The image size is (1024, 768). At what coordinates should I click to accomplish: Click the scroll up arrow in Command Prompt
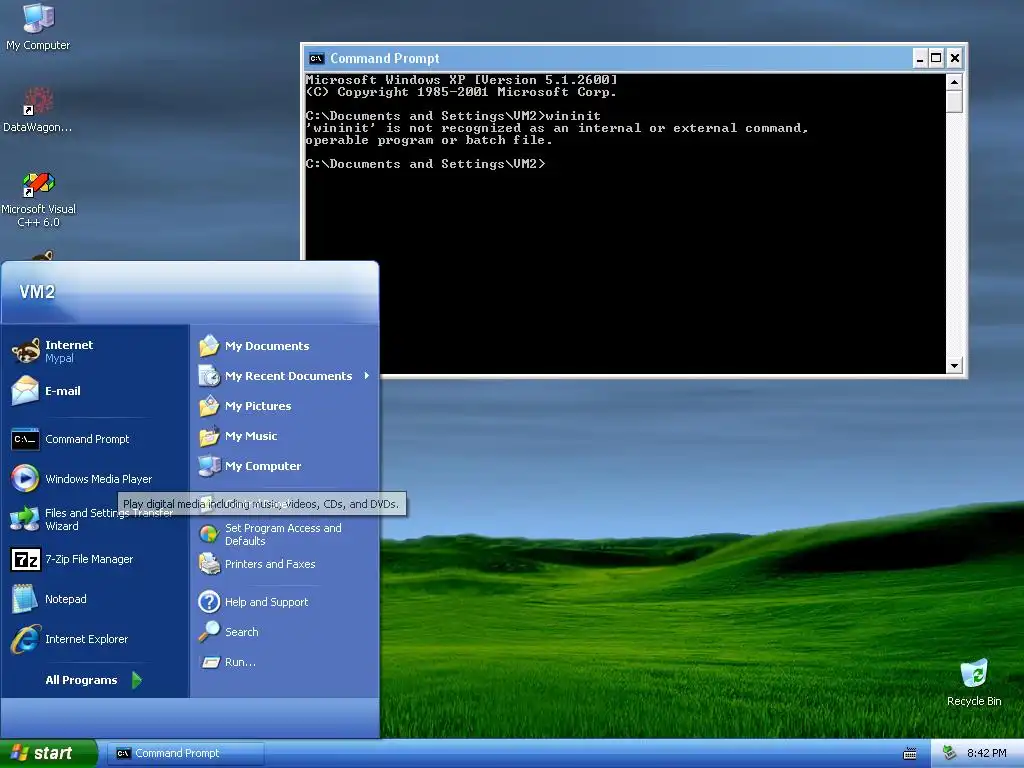pyautogui.click(x=954, y=82)
